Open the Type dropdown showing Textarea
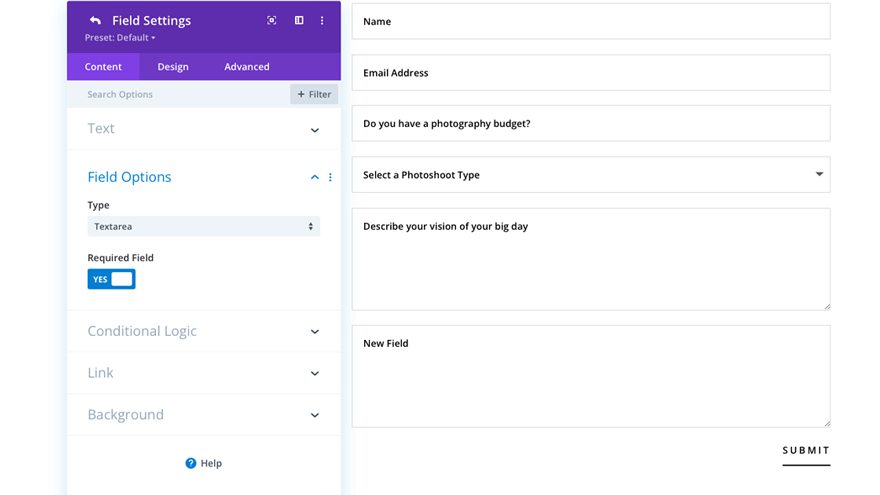This screenshot has height=495, width=880. [203, 227]
